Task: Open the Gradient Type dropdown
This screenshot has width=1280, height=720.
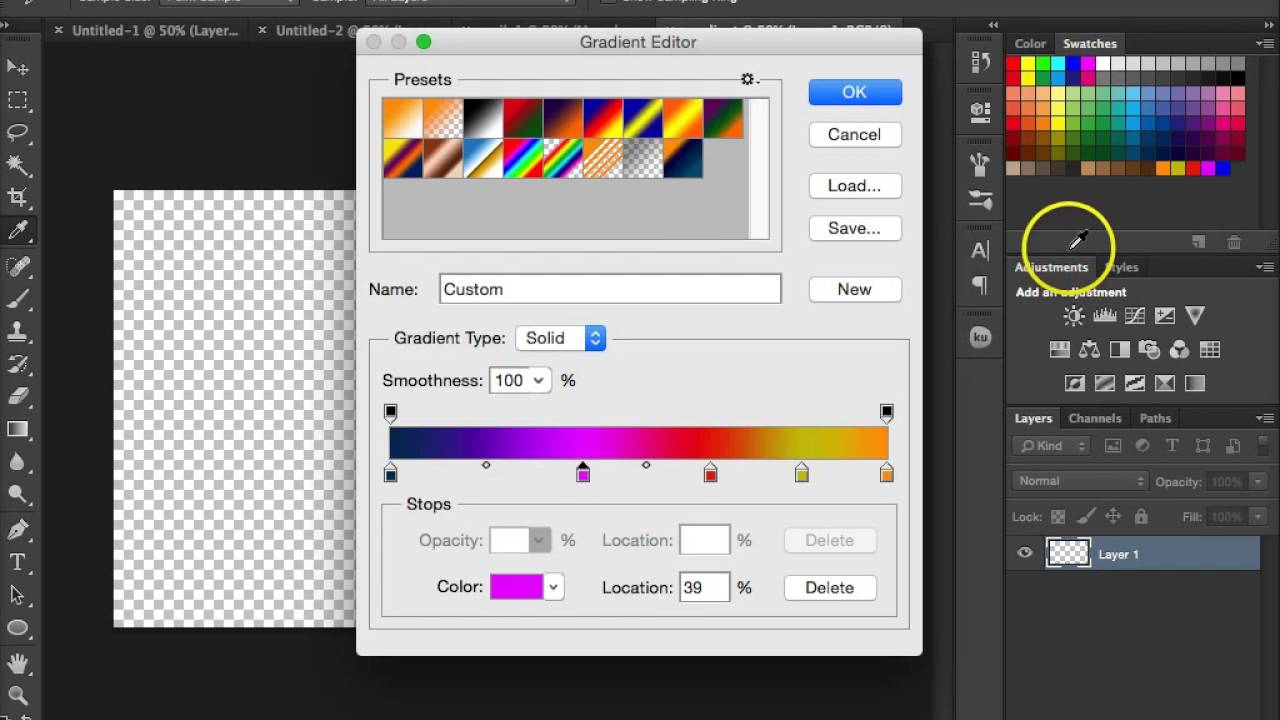Action: click(561, 338)
